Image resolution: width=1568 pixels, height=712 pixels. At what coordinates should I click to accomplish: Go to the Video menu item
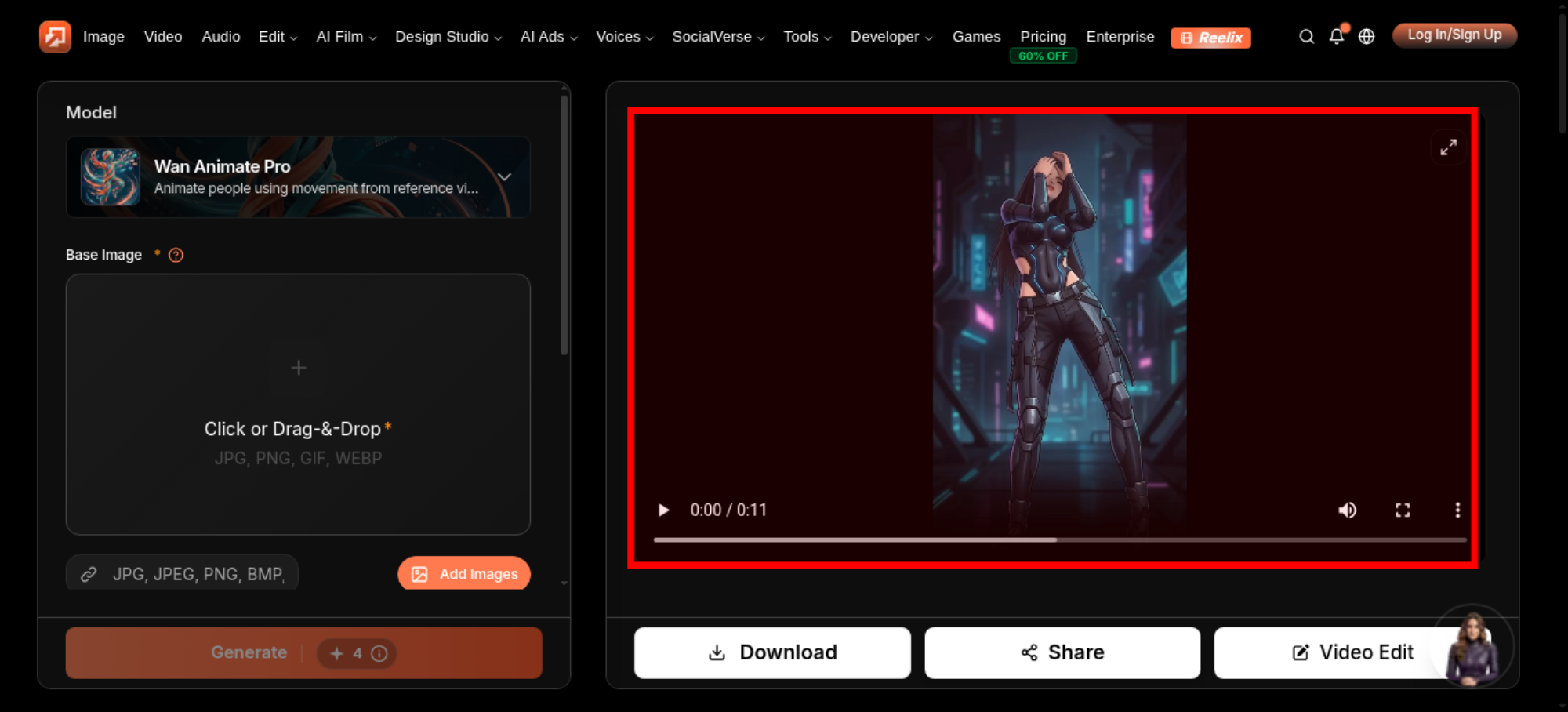click(x=163, y=37)
